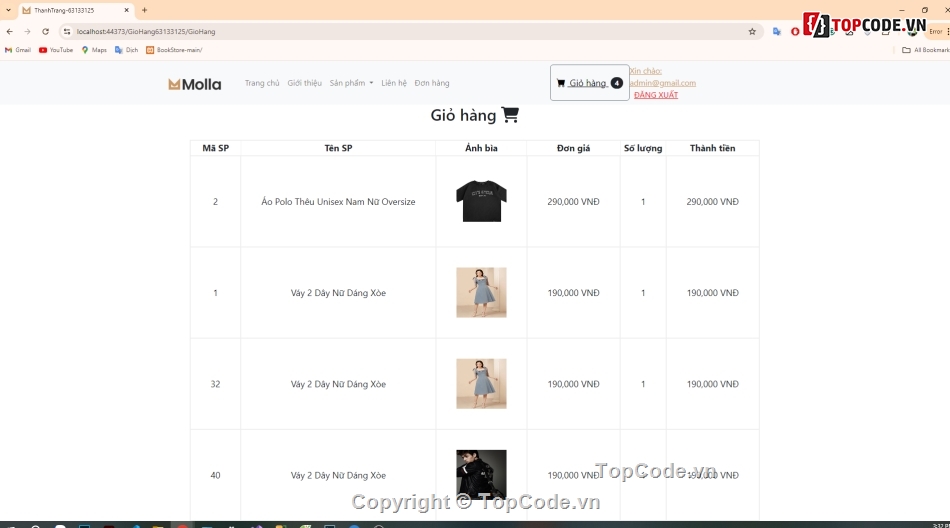Click the browser back arrow
This screenshot has height=528, width=950.
pos(10,31)
